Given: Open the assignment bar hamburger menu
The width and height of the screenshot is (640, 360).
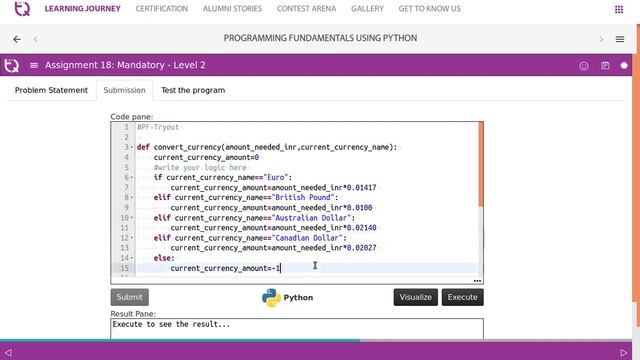Looking at the screenshot, I should tap(34, 65).
